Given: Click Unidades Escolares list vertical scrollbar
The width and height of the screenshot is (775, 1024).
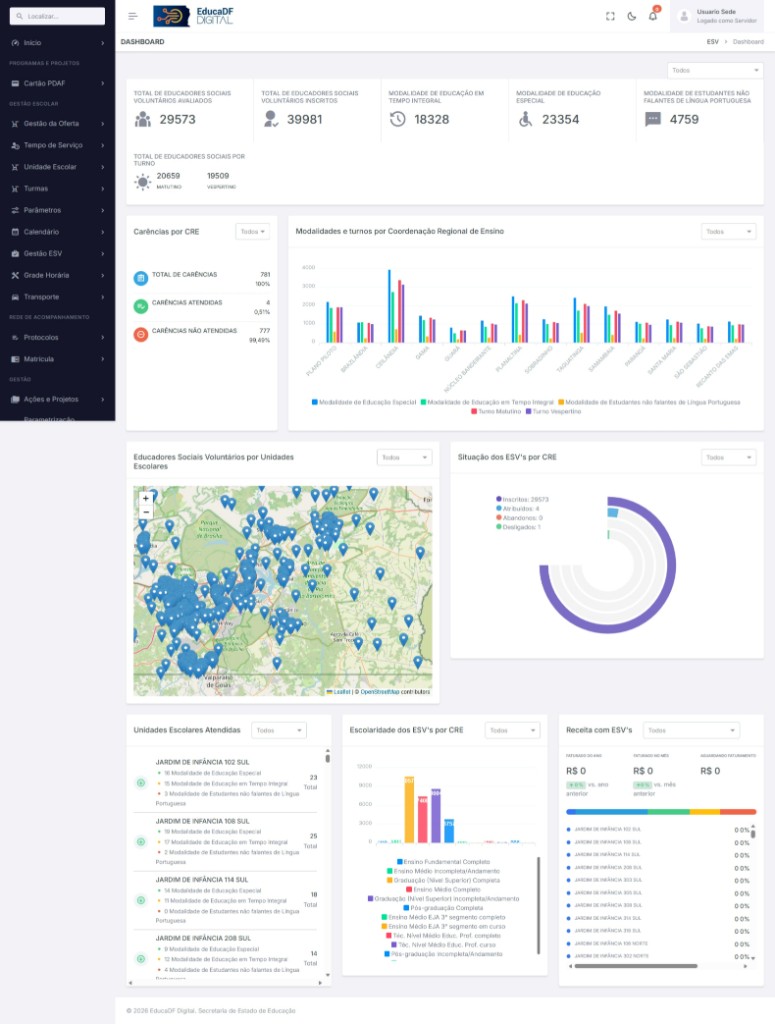Looking at the screenshot, I should pyautogui.click(x=327, y=758).
